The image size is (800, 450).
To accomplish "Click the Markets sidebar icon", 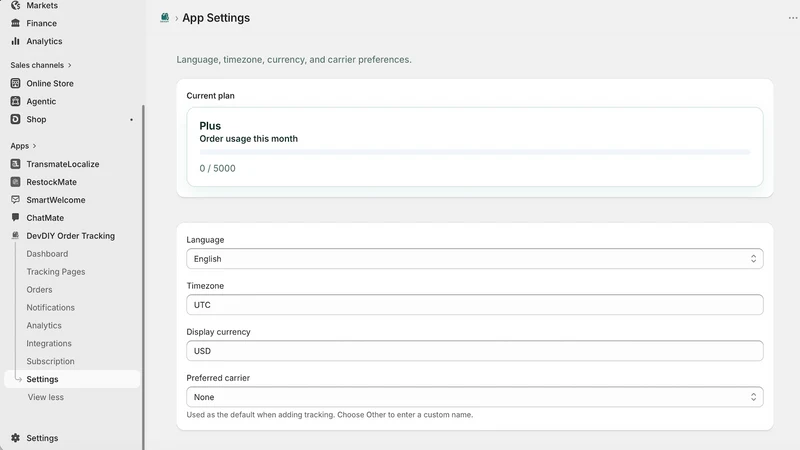I will pos(15,5).
